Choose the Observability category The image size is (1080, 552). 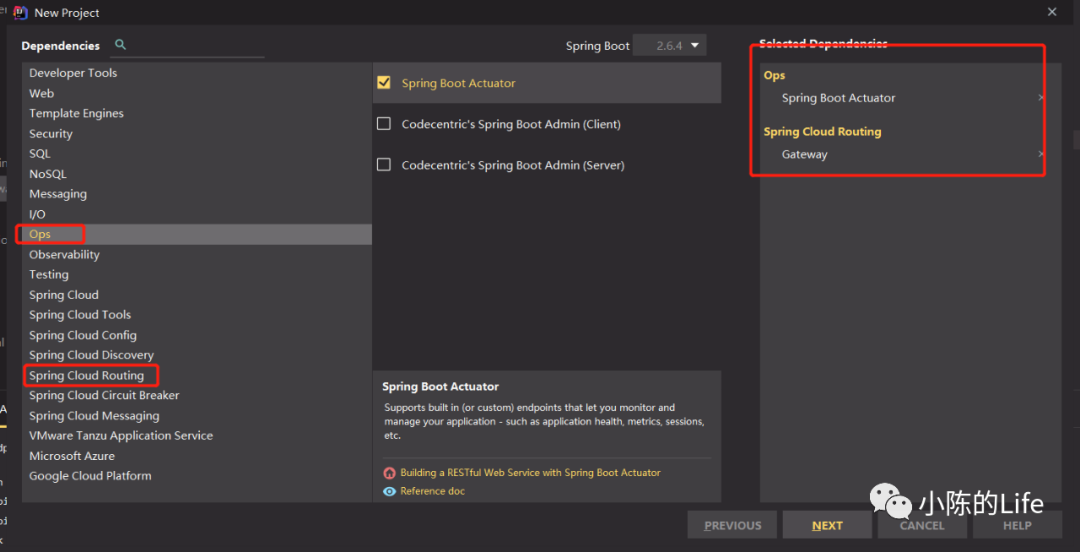pyautogui.click(x=65, y=255)
